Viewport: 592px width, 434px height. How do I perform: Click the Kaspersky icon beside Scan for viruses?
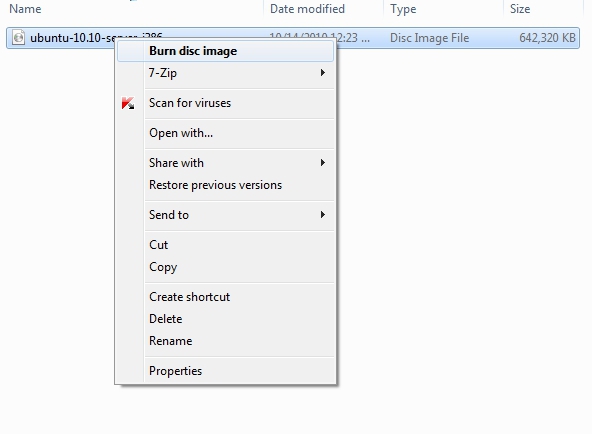click(x=128, y=103)
